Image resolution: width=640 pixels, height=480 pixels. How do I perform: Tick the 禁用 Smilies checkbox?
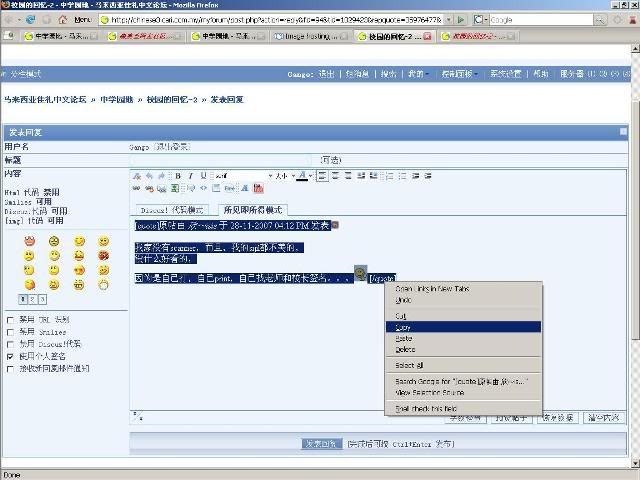coord(11,332)
